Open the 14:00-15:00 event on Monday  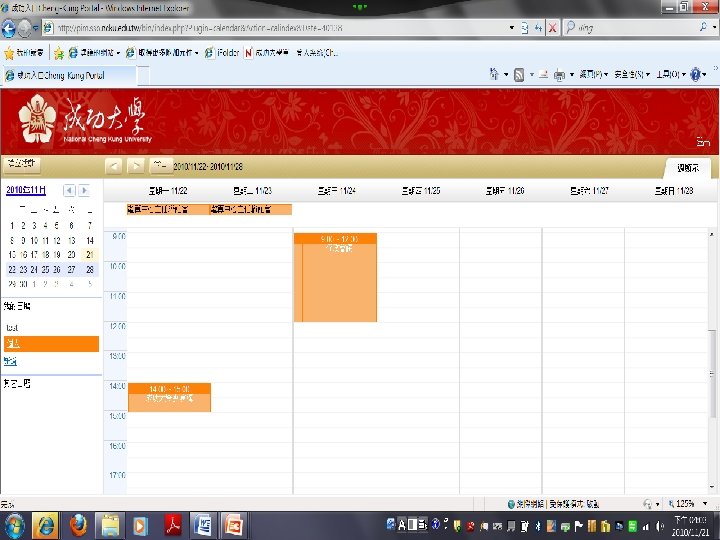point(169,397)
